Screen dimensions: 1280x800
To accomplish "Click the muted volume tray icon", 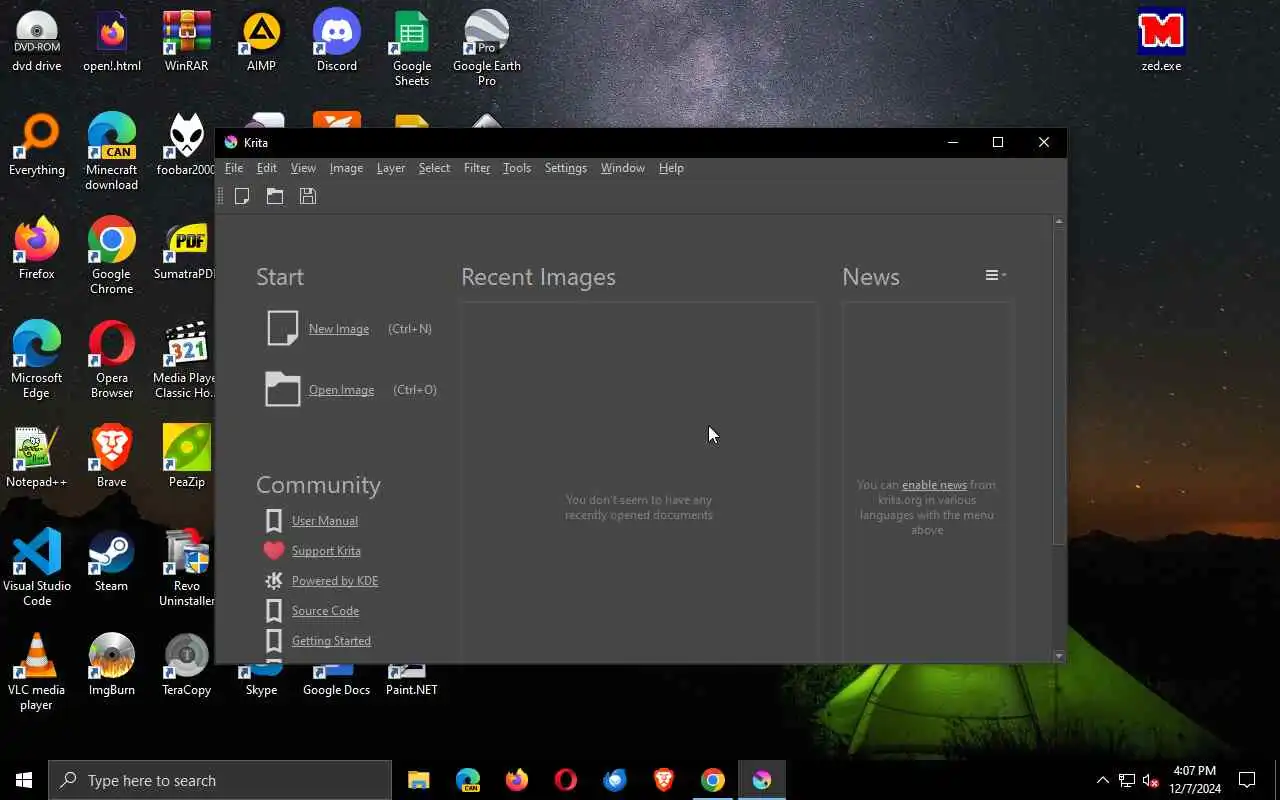I will (1150, 780).
